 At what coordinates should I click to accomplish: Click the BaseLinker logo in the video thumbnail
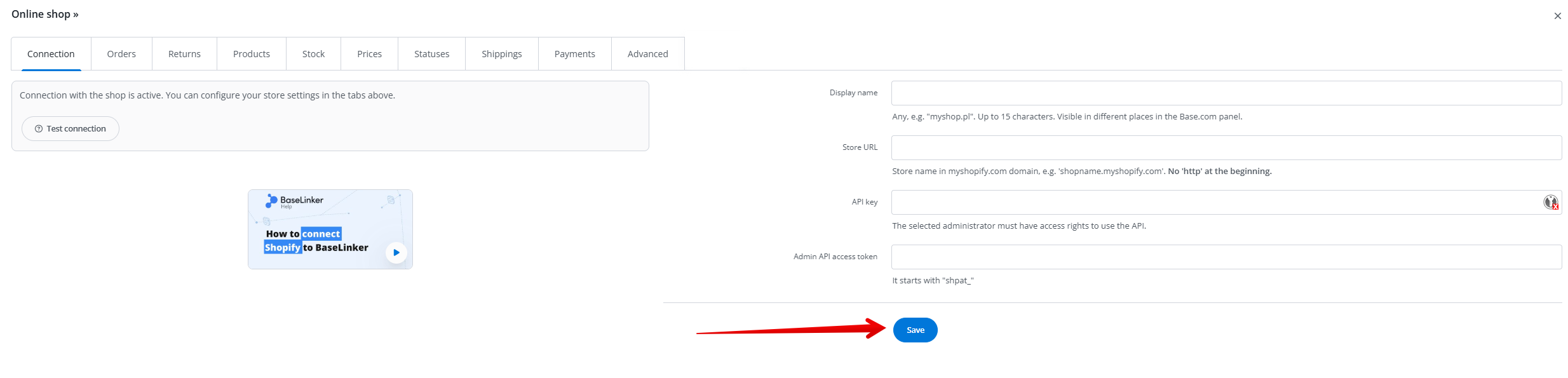(295, 201)
